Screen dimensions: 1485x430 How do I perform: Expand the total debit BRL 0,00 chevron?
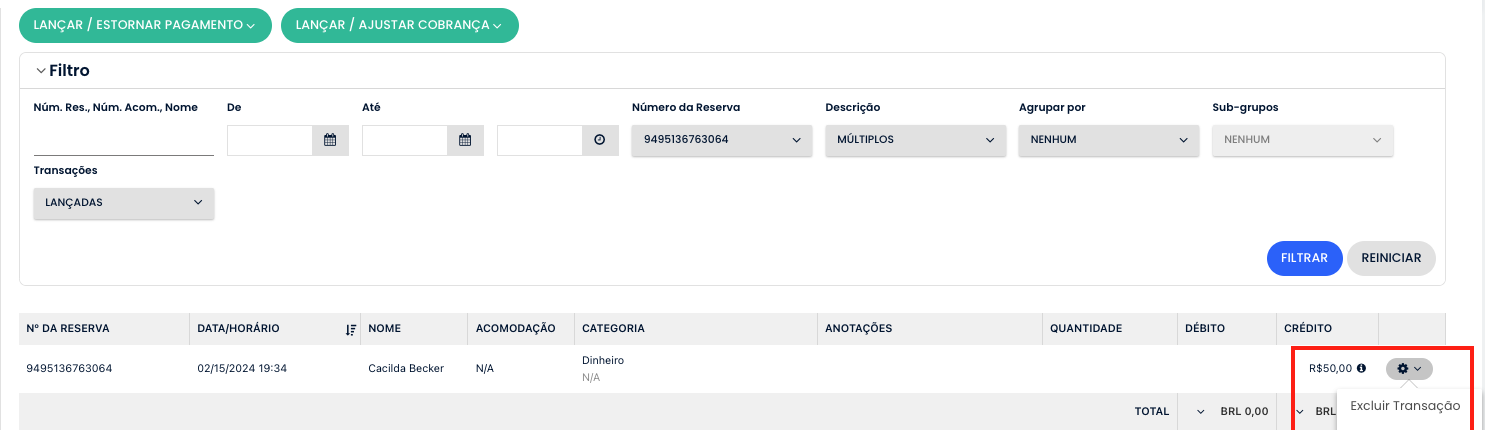click(x=1199, y=411)
